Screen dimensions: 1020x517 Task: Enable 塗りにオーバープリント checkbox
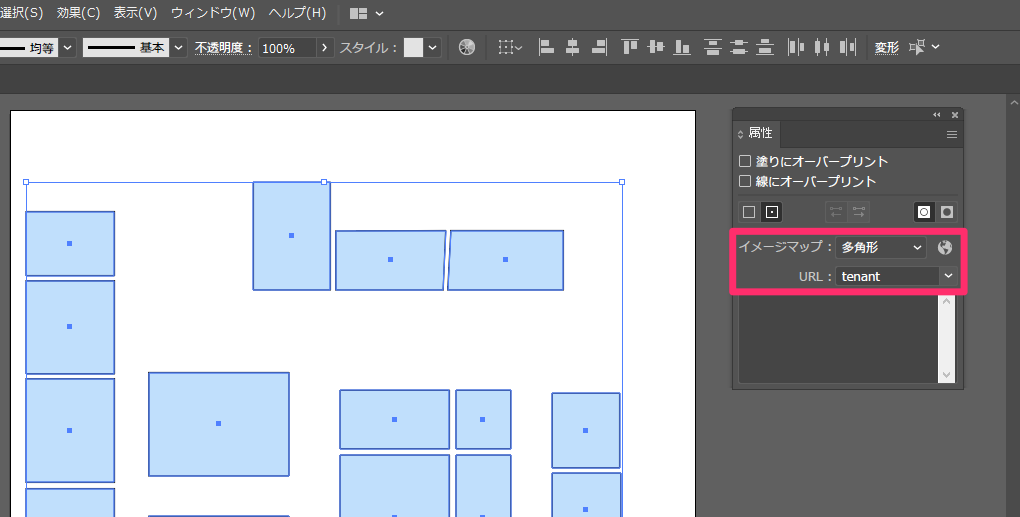click(745, 161)
